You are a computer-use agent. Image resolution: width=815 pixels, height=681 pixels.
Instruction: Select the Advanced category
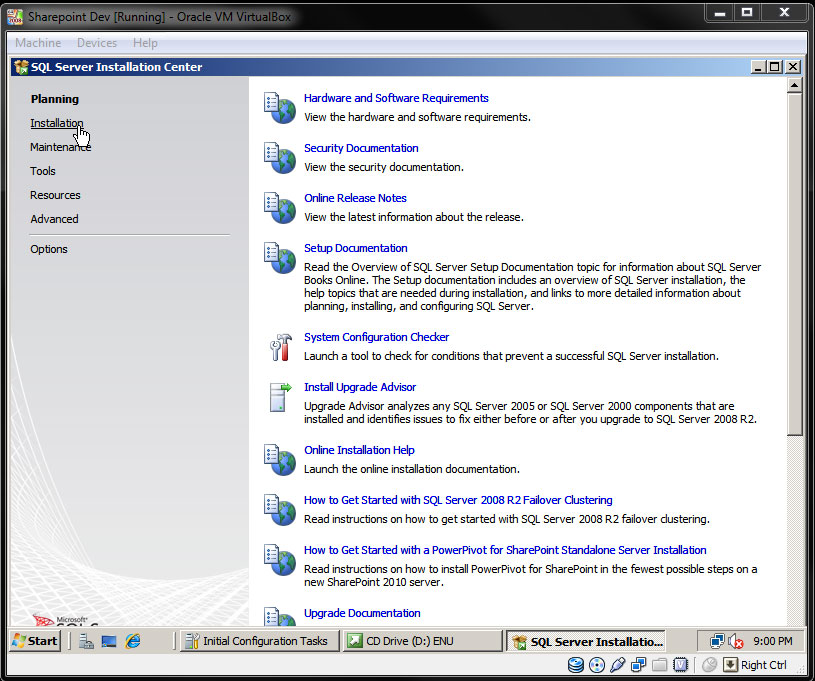54,219
